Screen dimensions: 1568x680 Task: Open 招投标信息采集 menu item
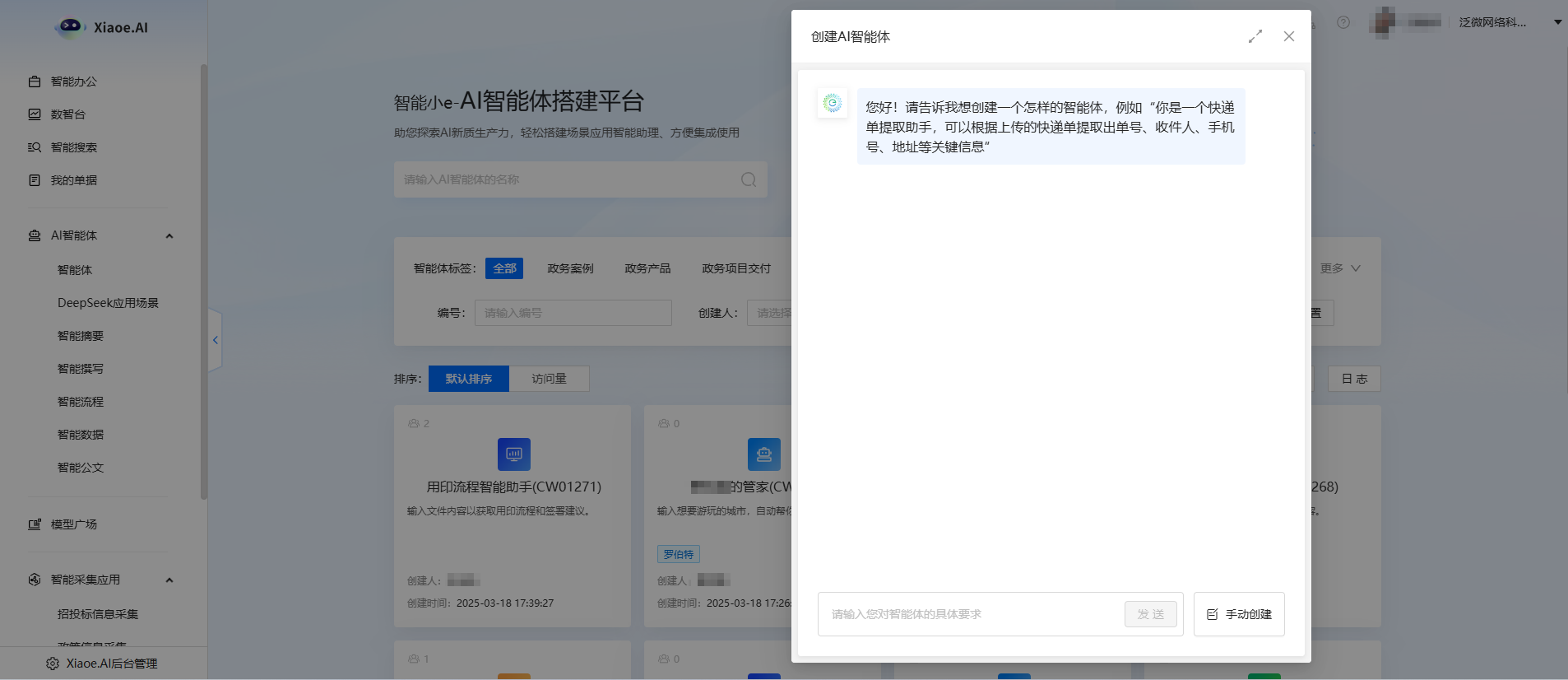[98, 614]
